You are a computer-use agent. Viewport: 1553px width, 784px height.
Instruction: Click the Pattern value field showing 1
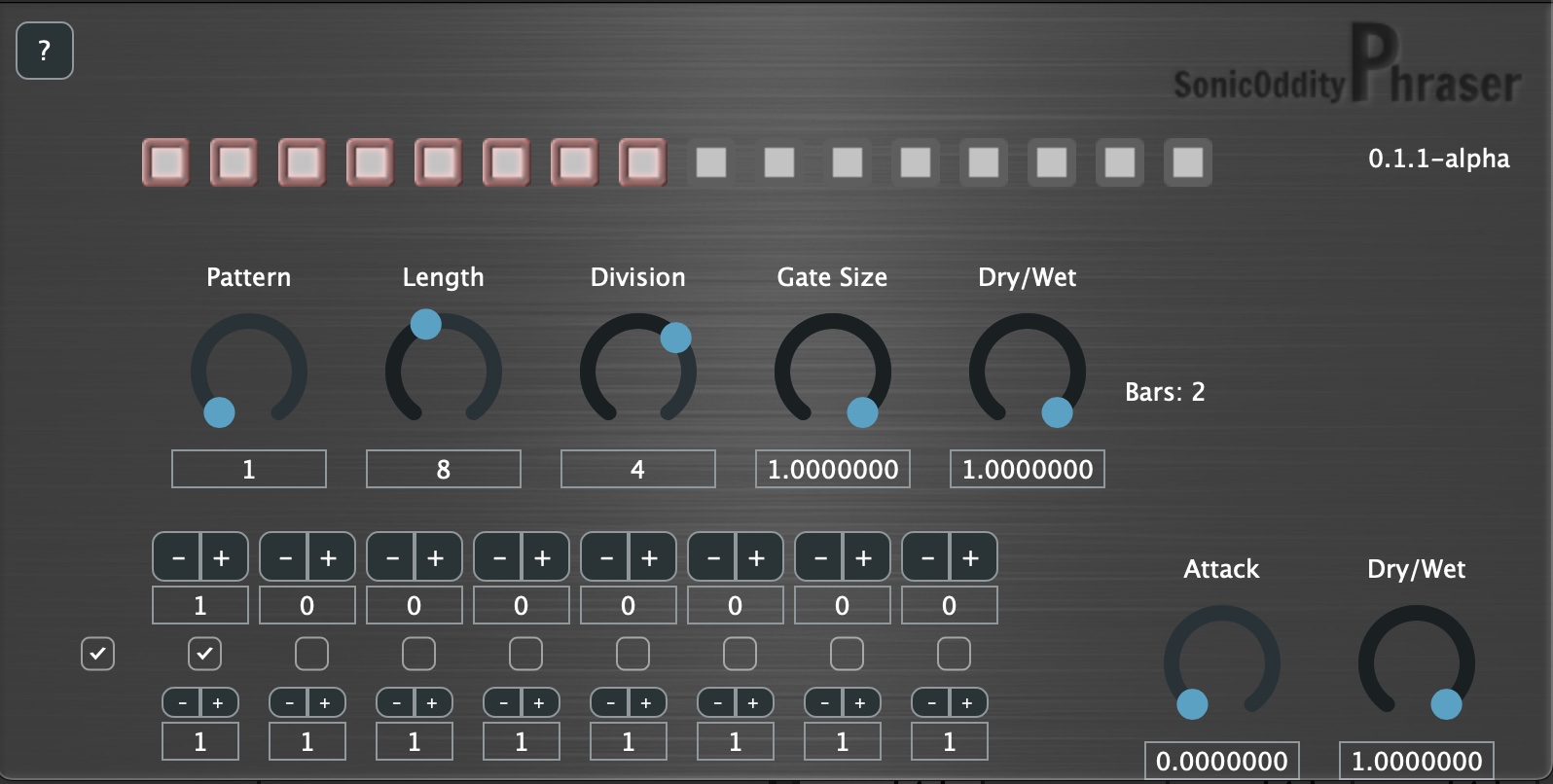[249, 469]
